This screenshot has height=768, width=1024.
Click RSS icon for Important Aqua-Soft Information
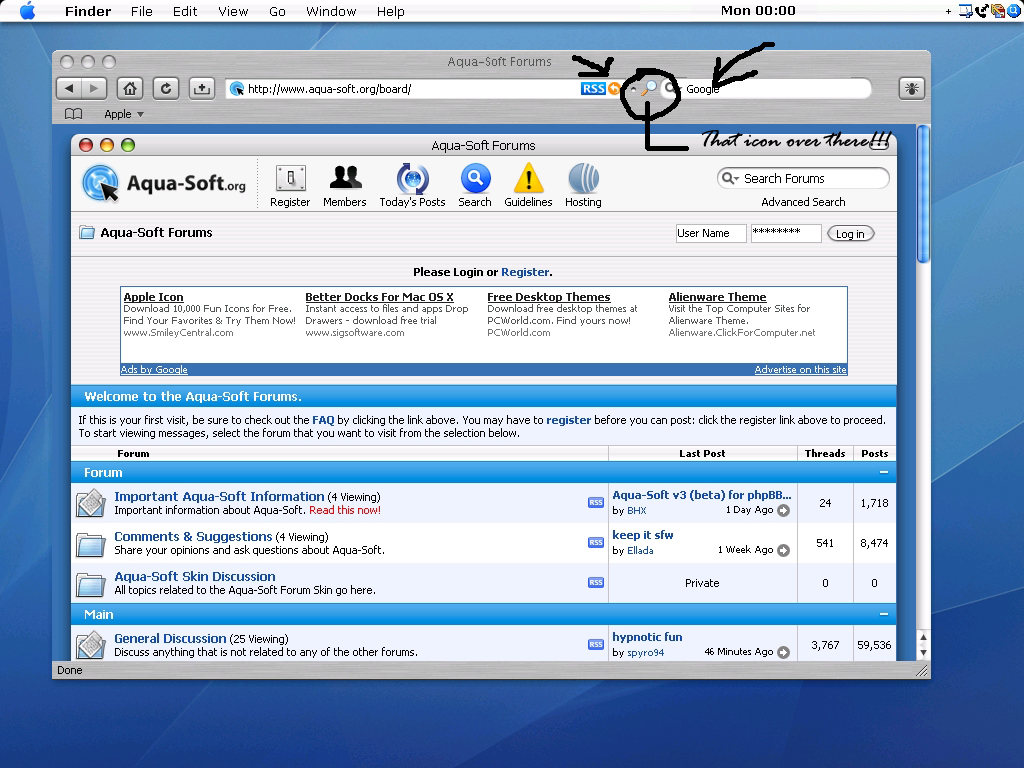[x=596, y=502]
